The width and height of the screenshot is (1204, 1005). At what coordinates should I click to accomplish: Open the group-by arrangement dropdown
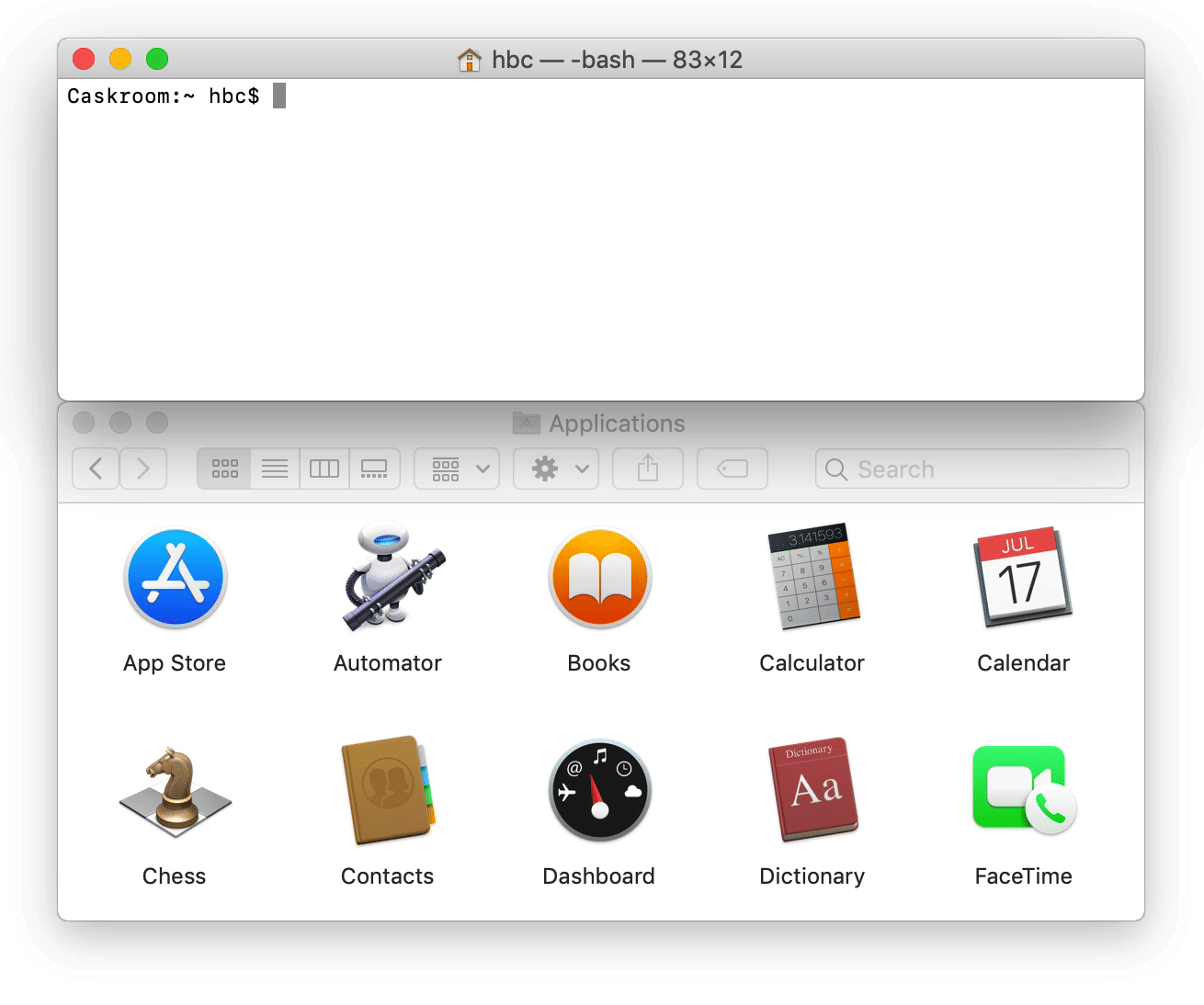coord(457,469)
